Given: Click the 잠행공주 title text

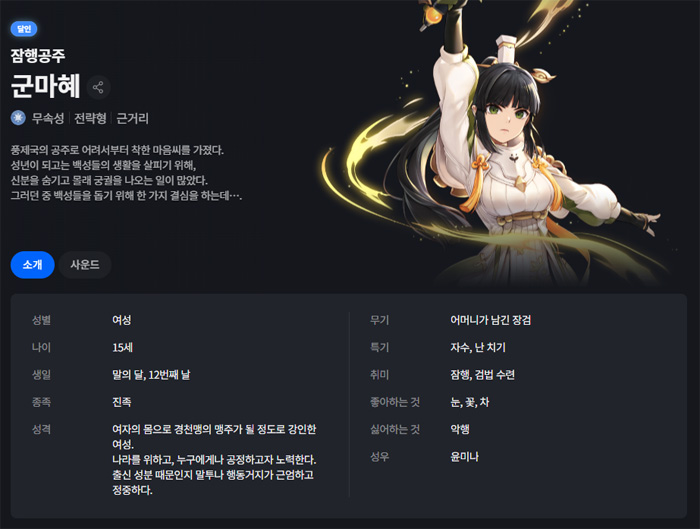Looking at the screenshot, I should click(x=38, y=55).
